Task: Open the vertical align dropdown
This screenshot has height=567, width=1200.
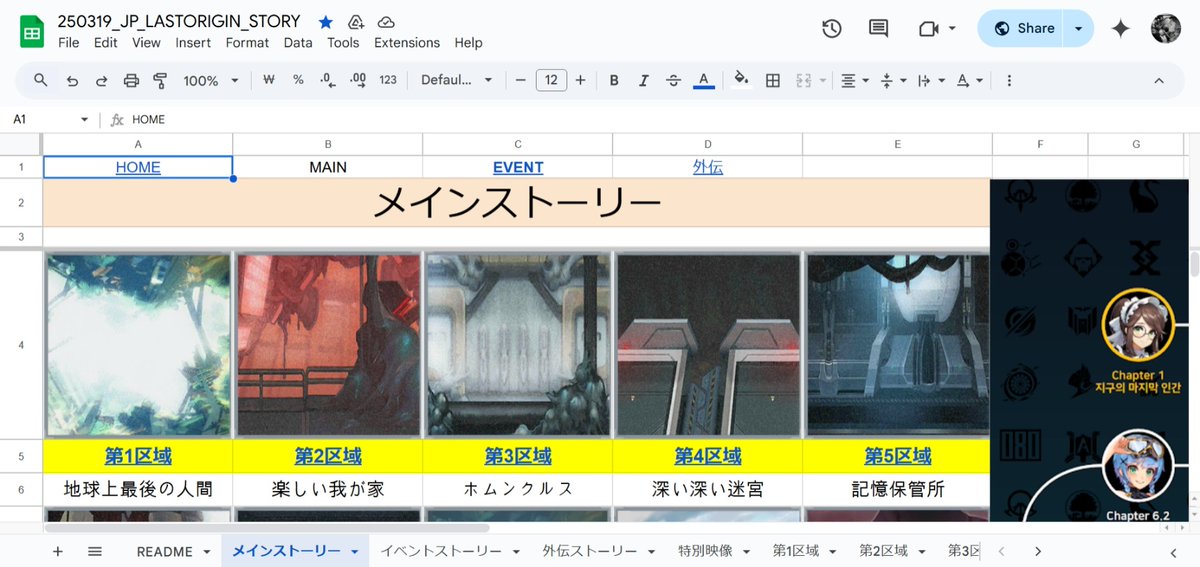Action: [891, 81]
